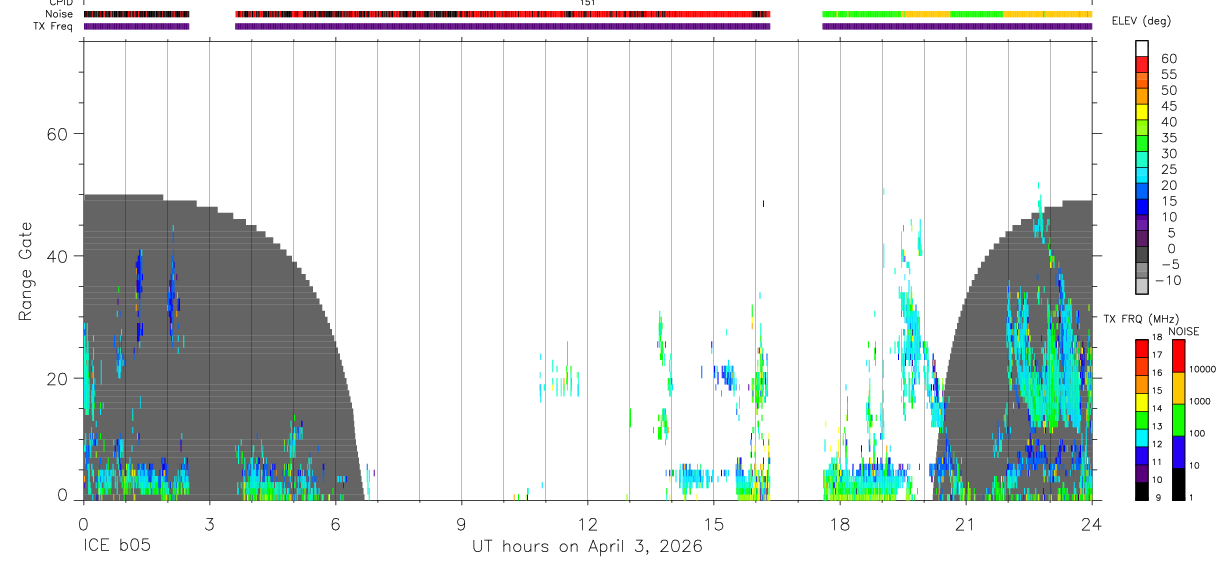
Task: Select the red segment of ELEV color bar
Action: pos(1142,65)
